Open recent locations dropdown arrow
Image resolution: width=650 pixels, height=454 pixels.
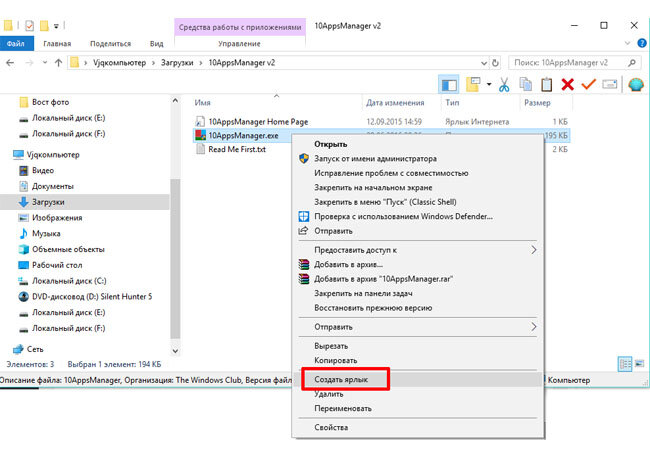(x=45, y=63)
